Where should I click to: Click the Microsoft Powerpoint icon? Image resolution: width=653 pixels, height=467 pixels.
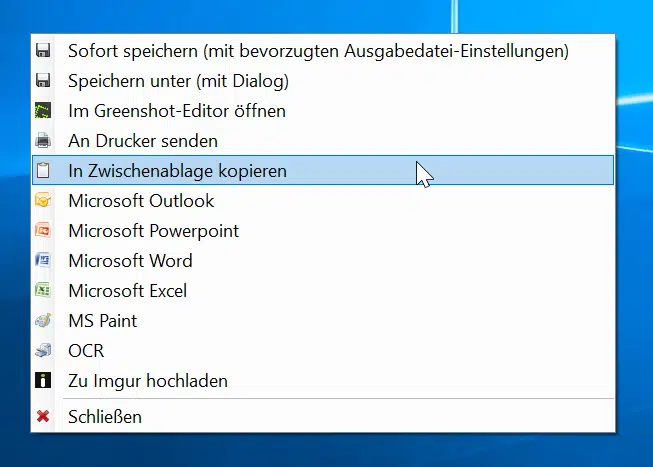(43, 231)
